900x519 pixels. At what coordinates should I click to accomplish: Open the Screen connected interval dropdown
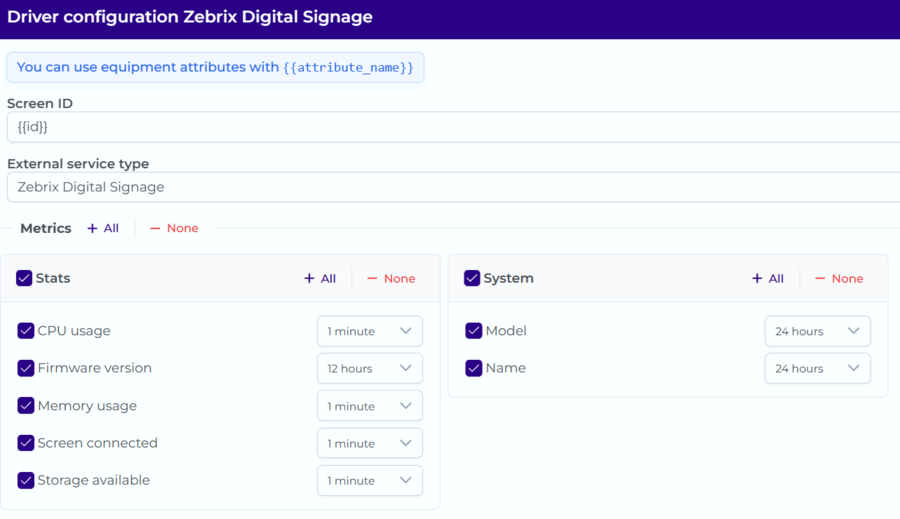pos(370,443)
